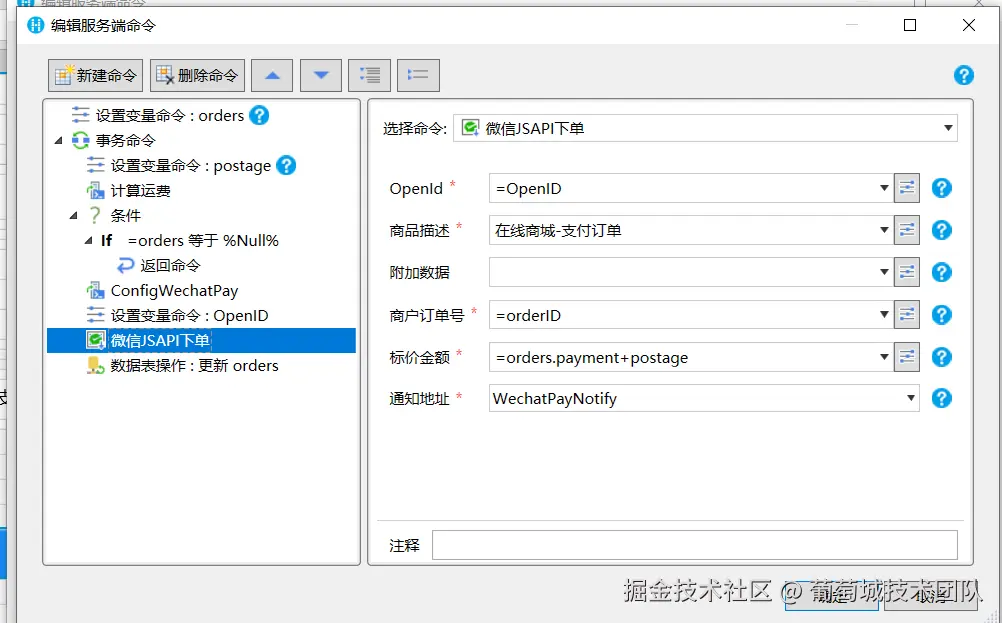Click help icon for 标价金额
The width and height of the screenshot is (1002, 623).
942,357
